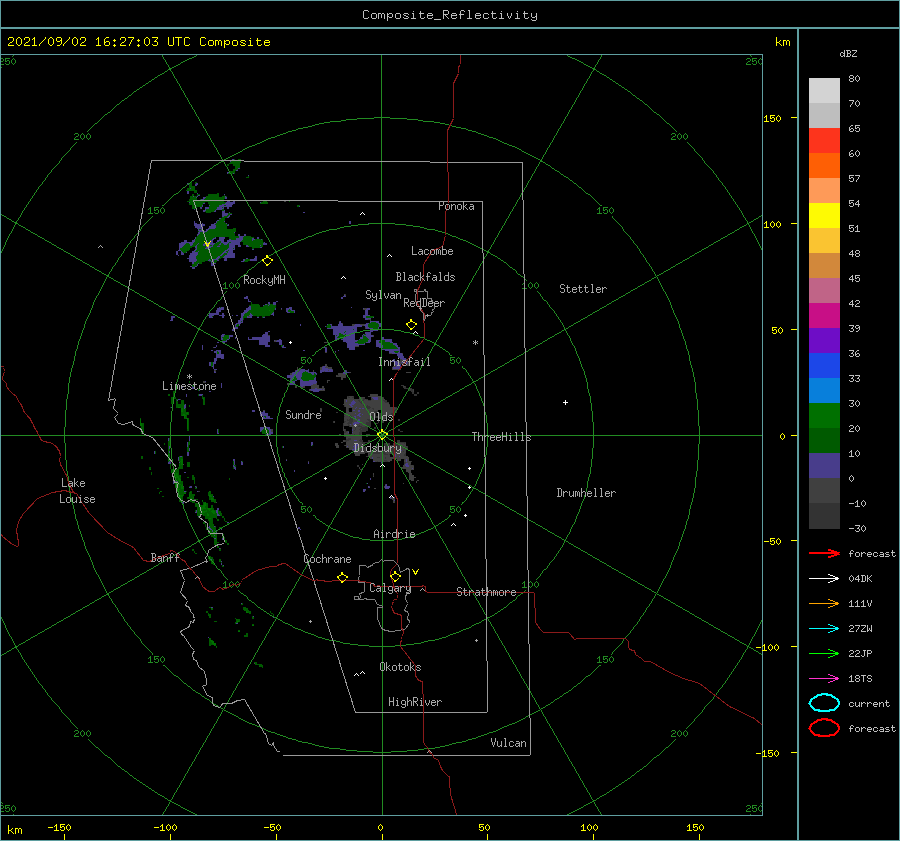Click the Vulcan city label
Image resolution: width=900 pixels, height=841 pixels.
(509, 743)
